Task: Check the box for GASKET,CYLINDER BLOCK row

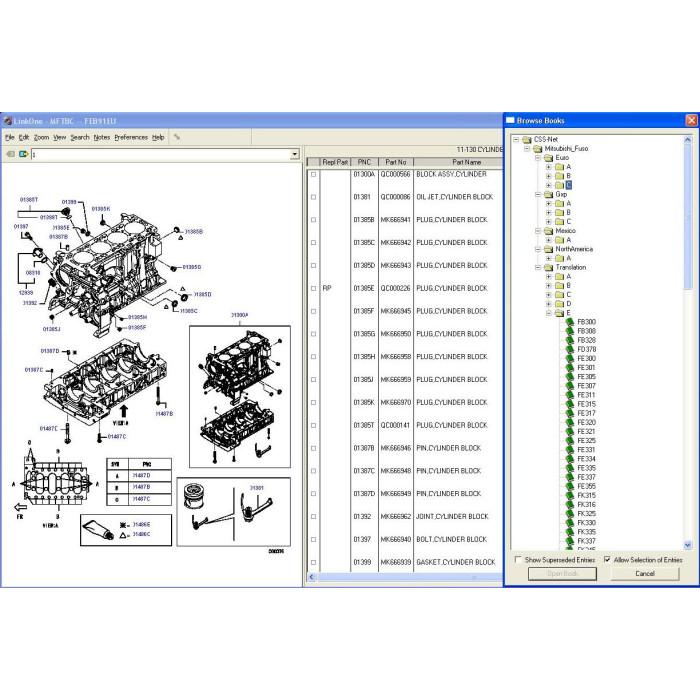Action: (x=313, y=562)
